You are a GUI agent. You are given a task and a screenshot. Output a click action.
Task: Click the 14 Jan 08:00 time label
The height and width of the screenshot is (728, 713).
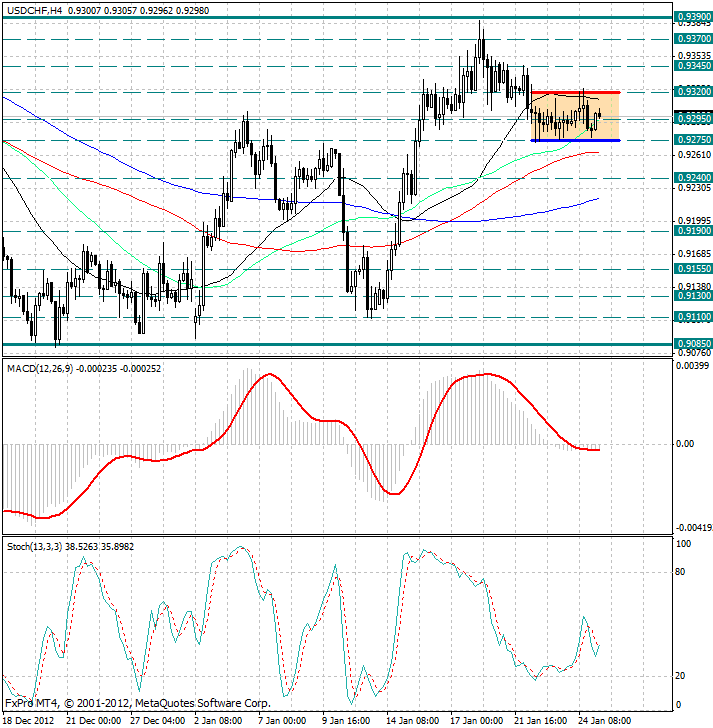coord(413,721)
